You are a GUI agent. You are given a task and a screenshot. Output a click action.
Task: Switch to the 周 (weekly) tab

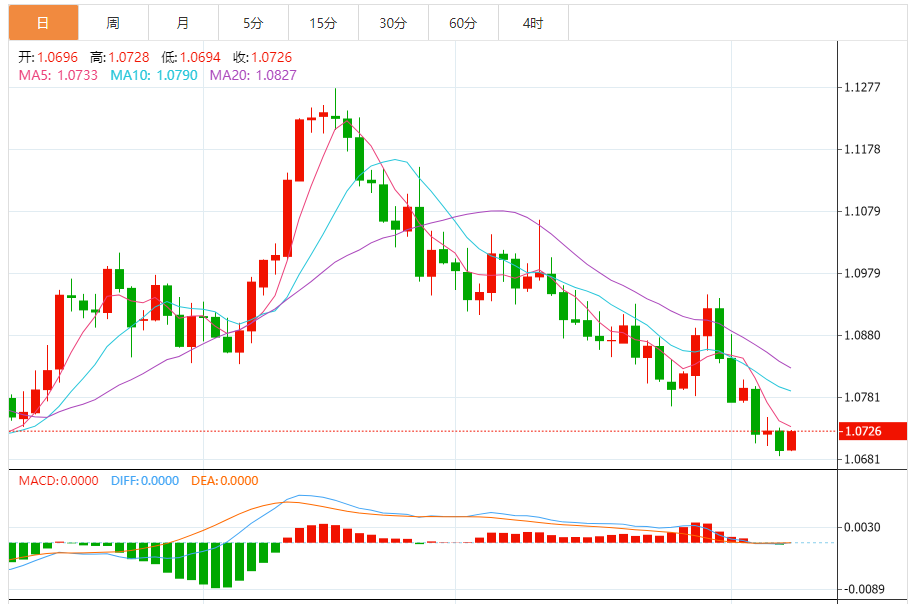113,23
